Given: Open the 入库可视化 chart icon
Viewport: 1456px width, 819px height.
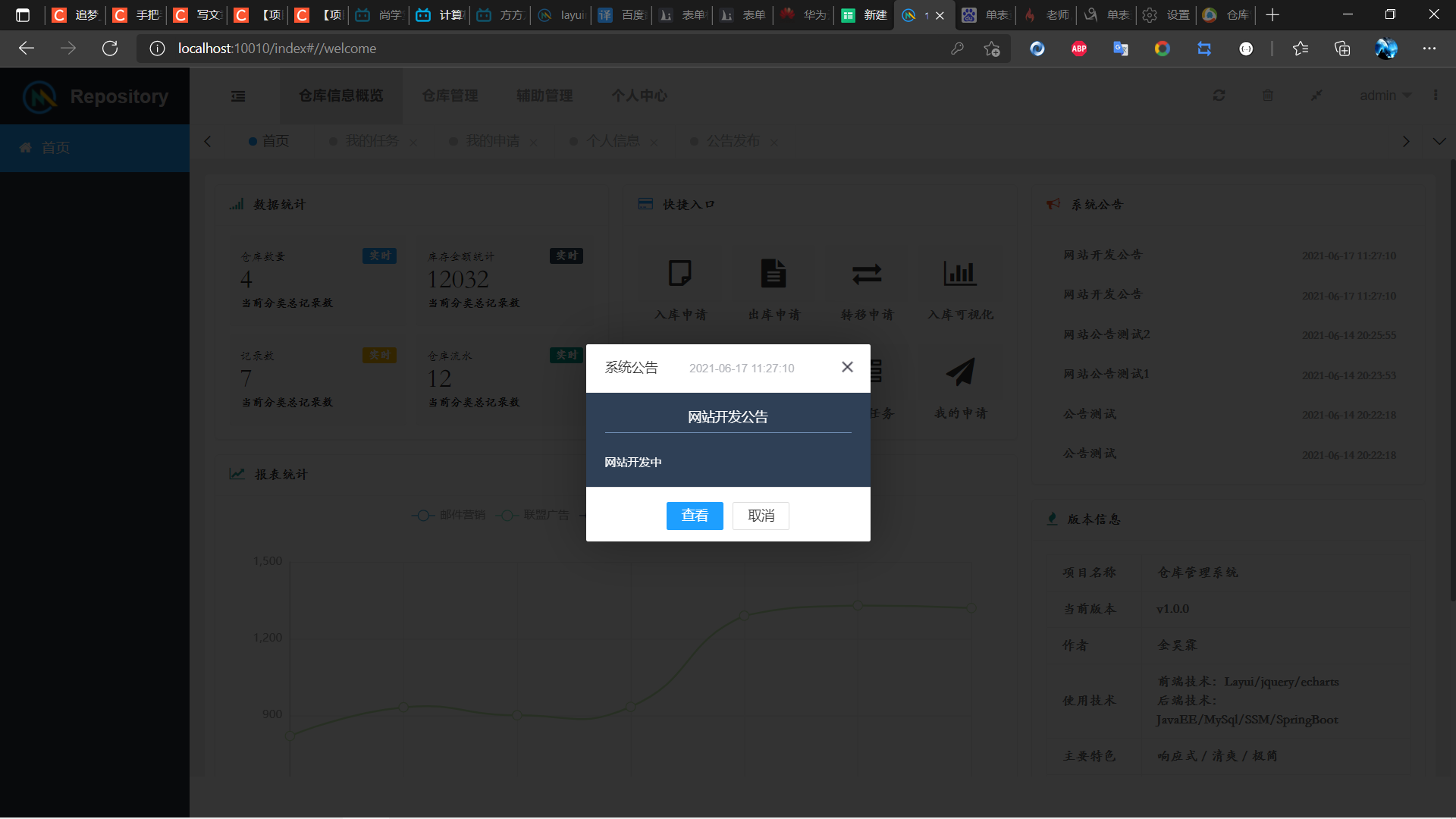Looking at the screenshot, I should (959, 274).
